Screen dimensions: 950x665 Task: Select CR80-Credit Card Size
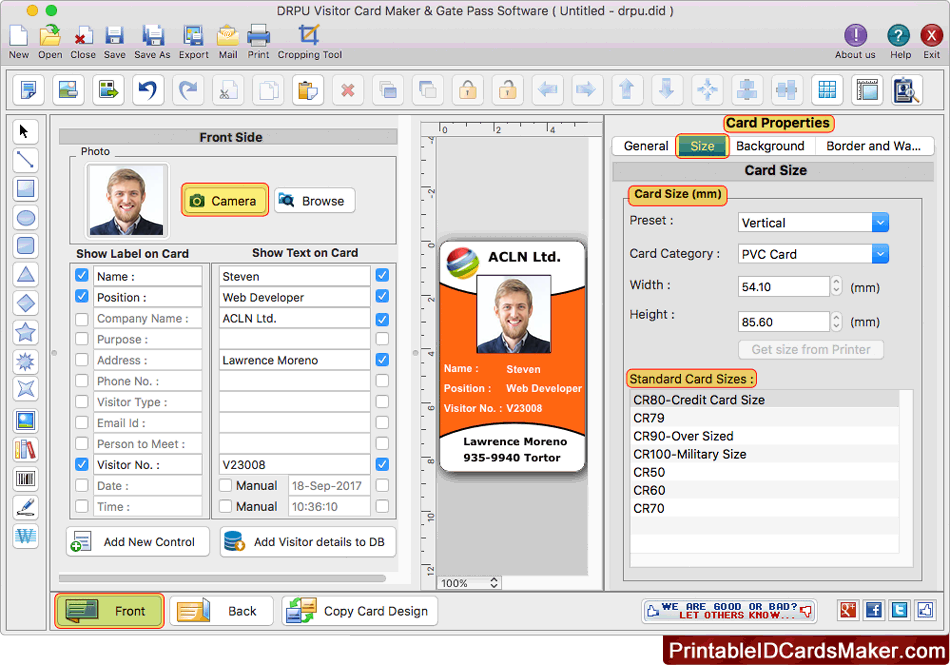coord(765,400)
